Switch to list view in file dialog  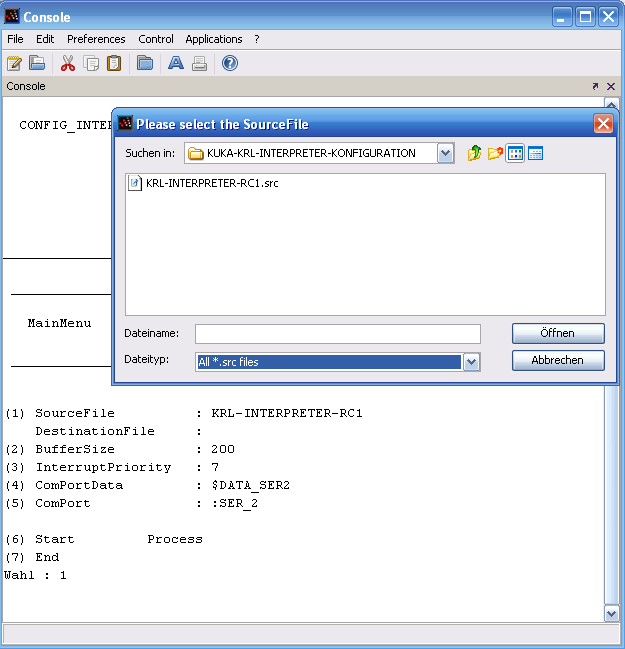pos(515,153)
